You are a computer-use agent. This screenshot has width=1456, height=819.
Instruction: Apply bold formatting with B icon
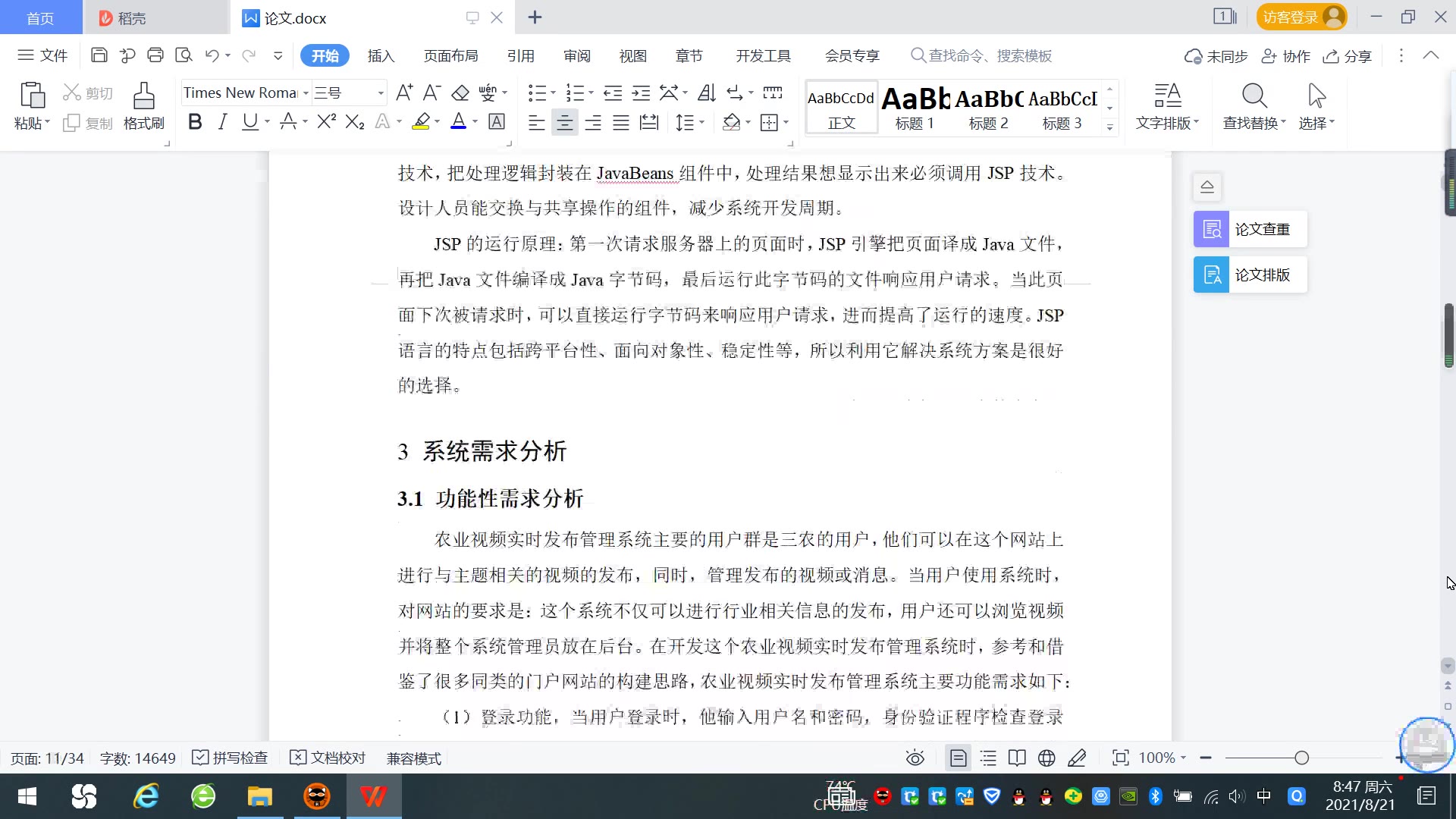point(195,122)
